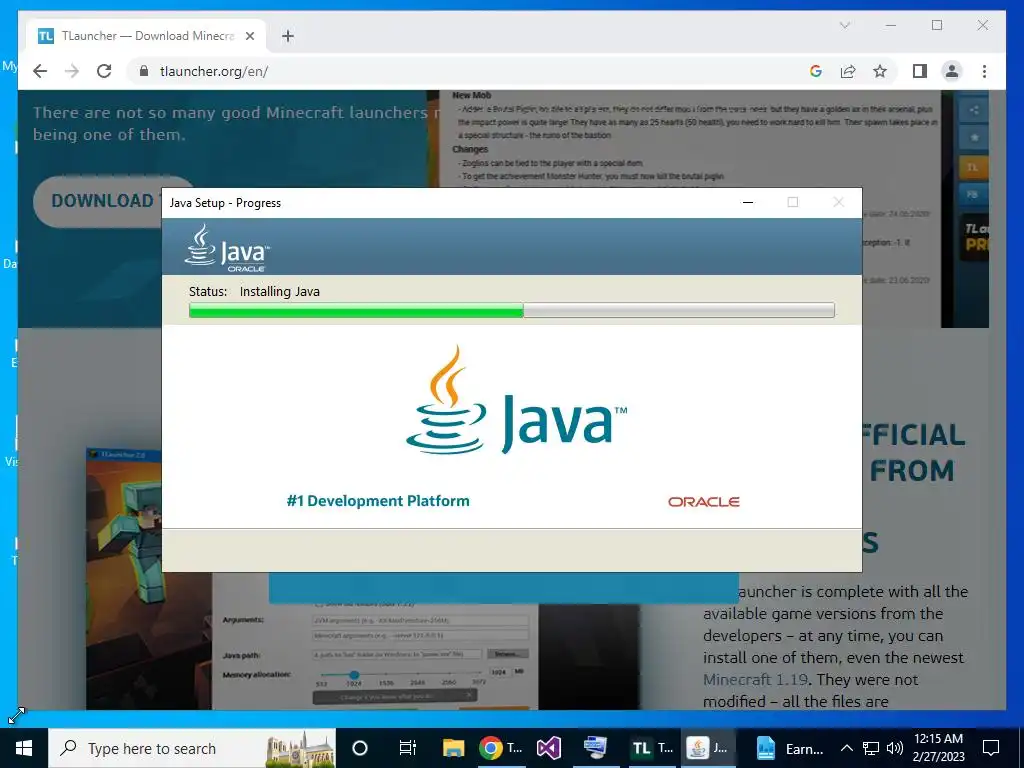The image size is (1024, 768).
Task: Click the orange TL sidebar button
Action: tap(973, 167)
